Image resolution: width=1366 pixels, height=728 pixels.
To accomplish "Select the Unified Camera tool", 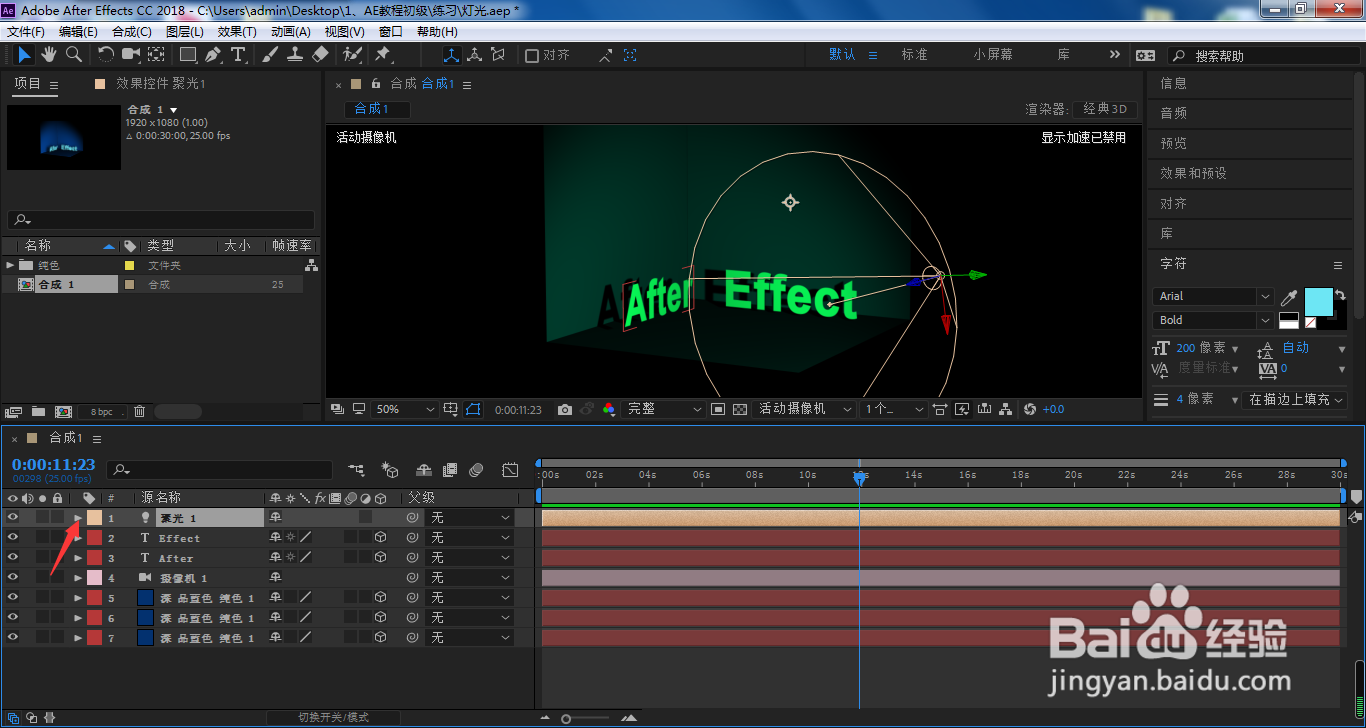I will click(x=131, y=54).
